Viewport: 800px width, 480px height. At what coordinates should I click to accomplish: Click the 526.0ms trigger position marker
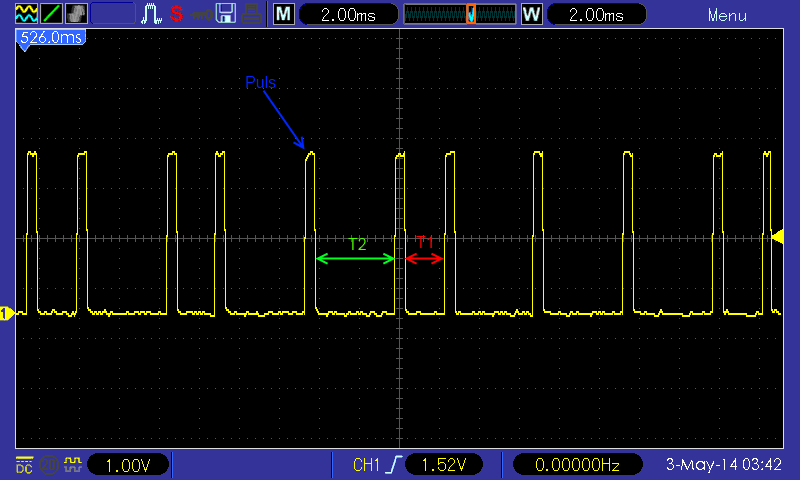click(50, 37)
